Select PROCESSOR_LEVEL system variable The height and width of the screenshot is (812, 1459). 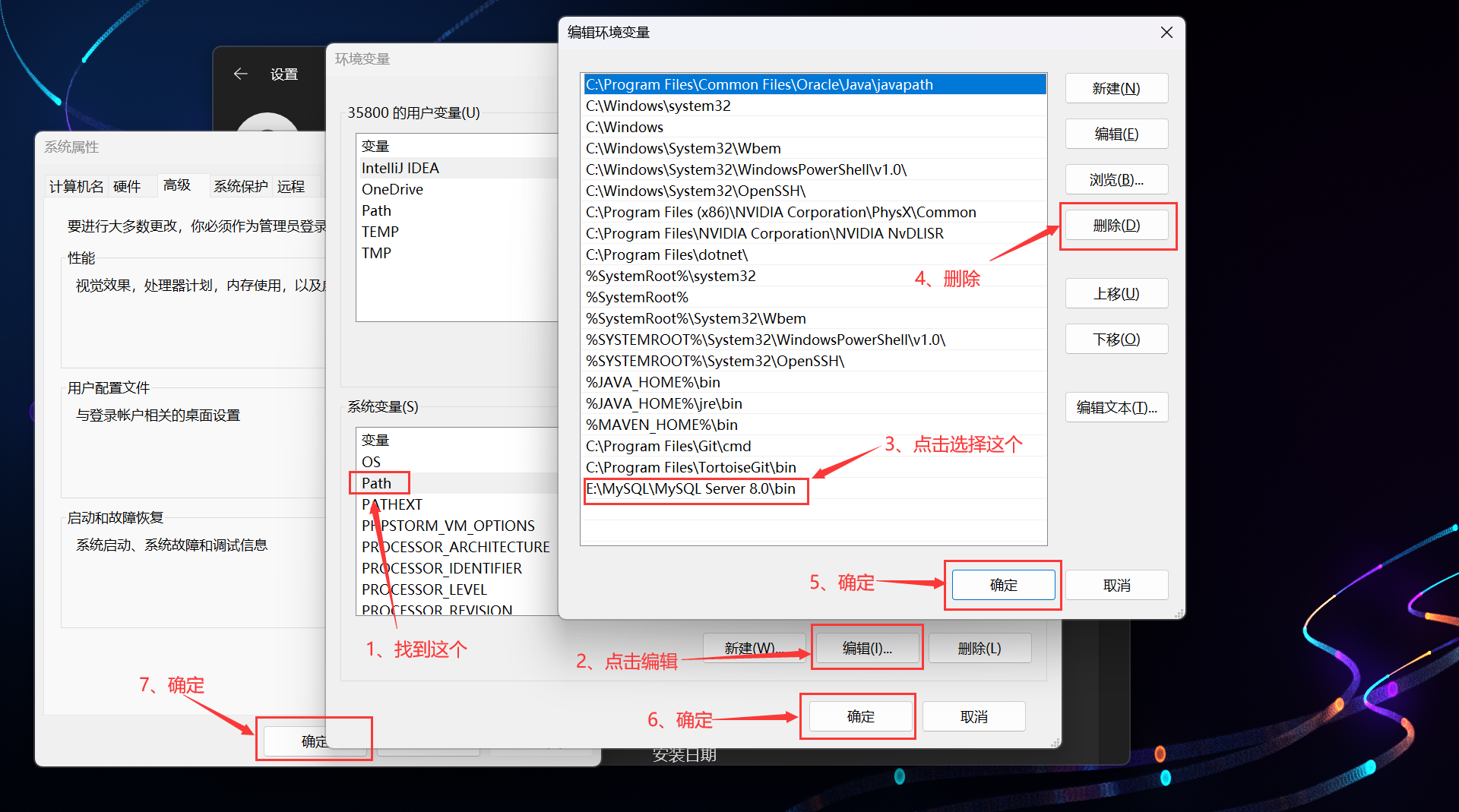point(457,589)
